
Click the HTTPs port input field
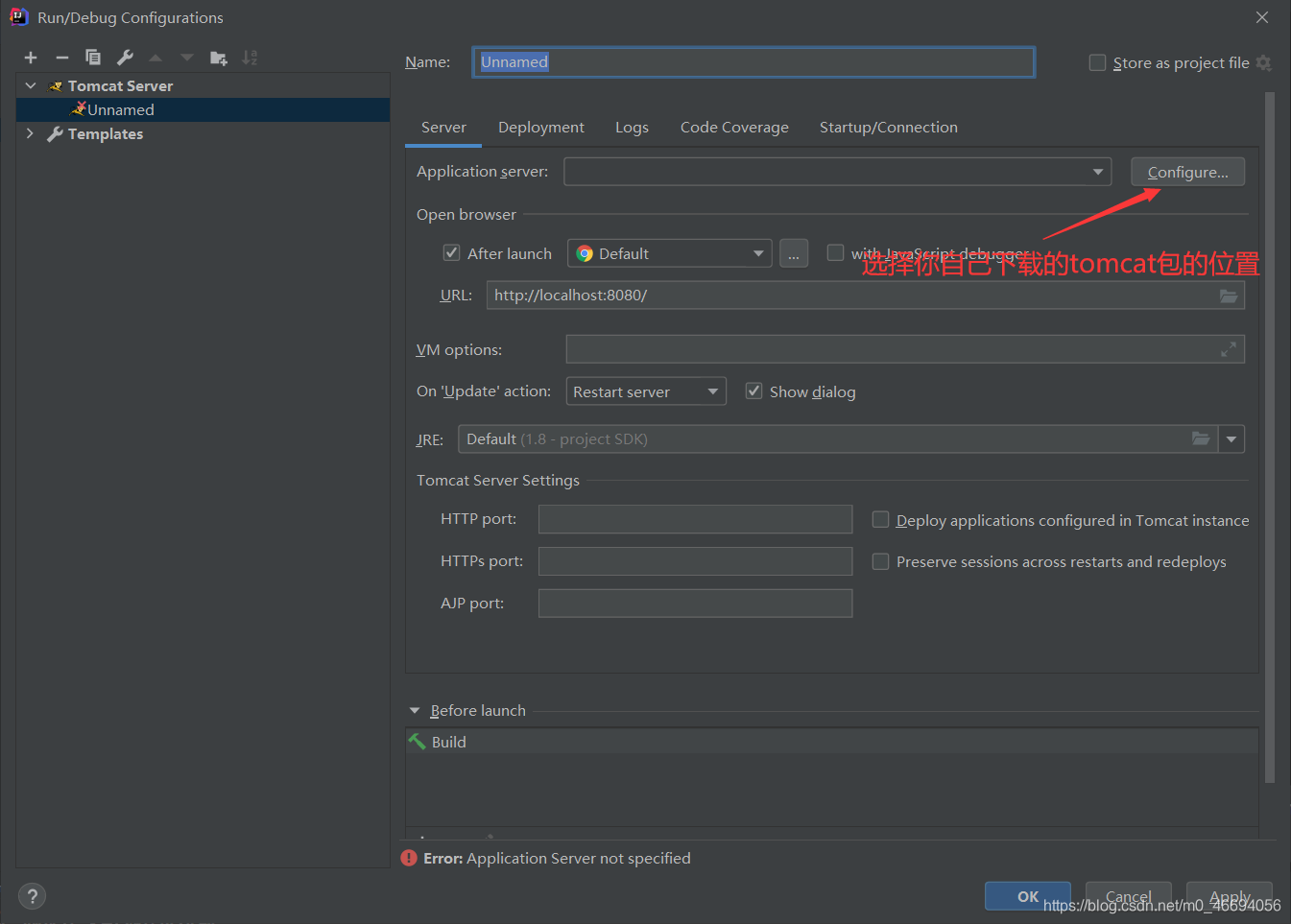695,561
